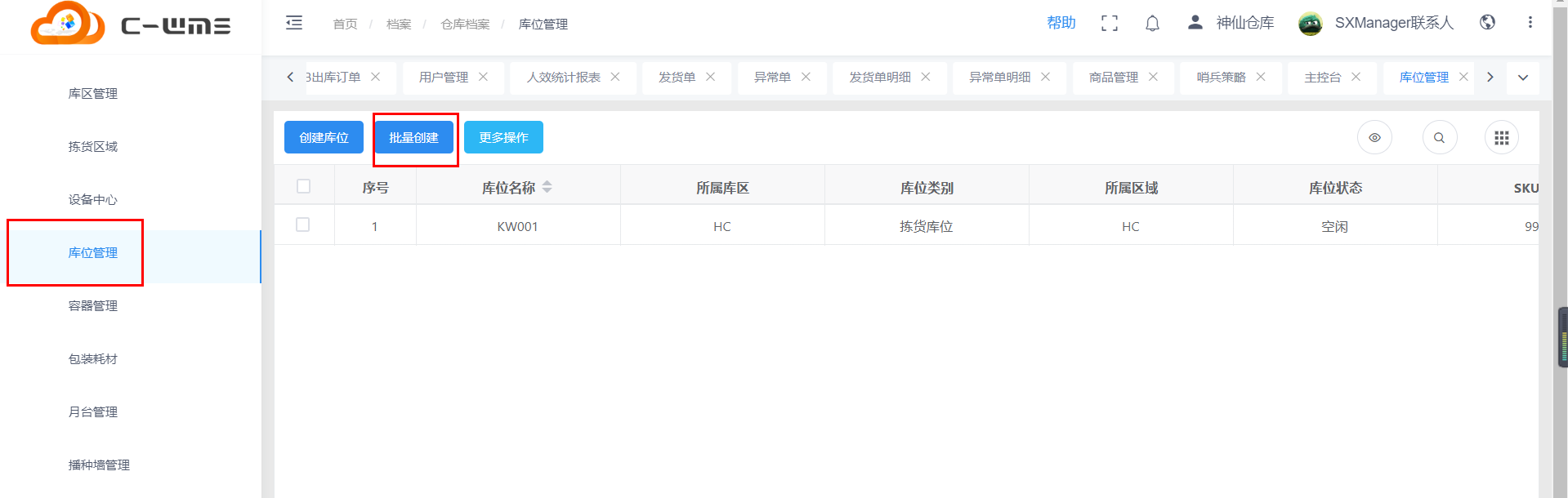Open the notifications bell
The height and width of the screenshot is (498, 1568).
(x=1152, y=24)
